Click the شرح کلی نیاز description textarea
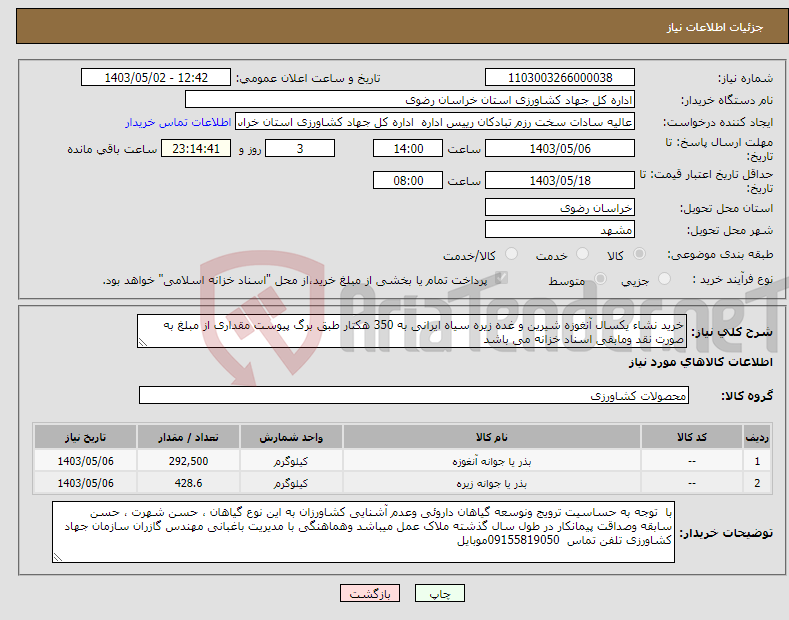789x620 pixels. 412,331
